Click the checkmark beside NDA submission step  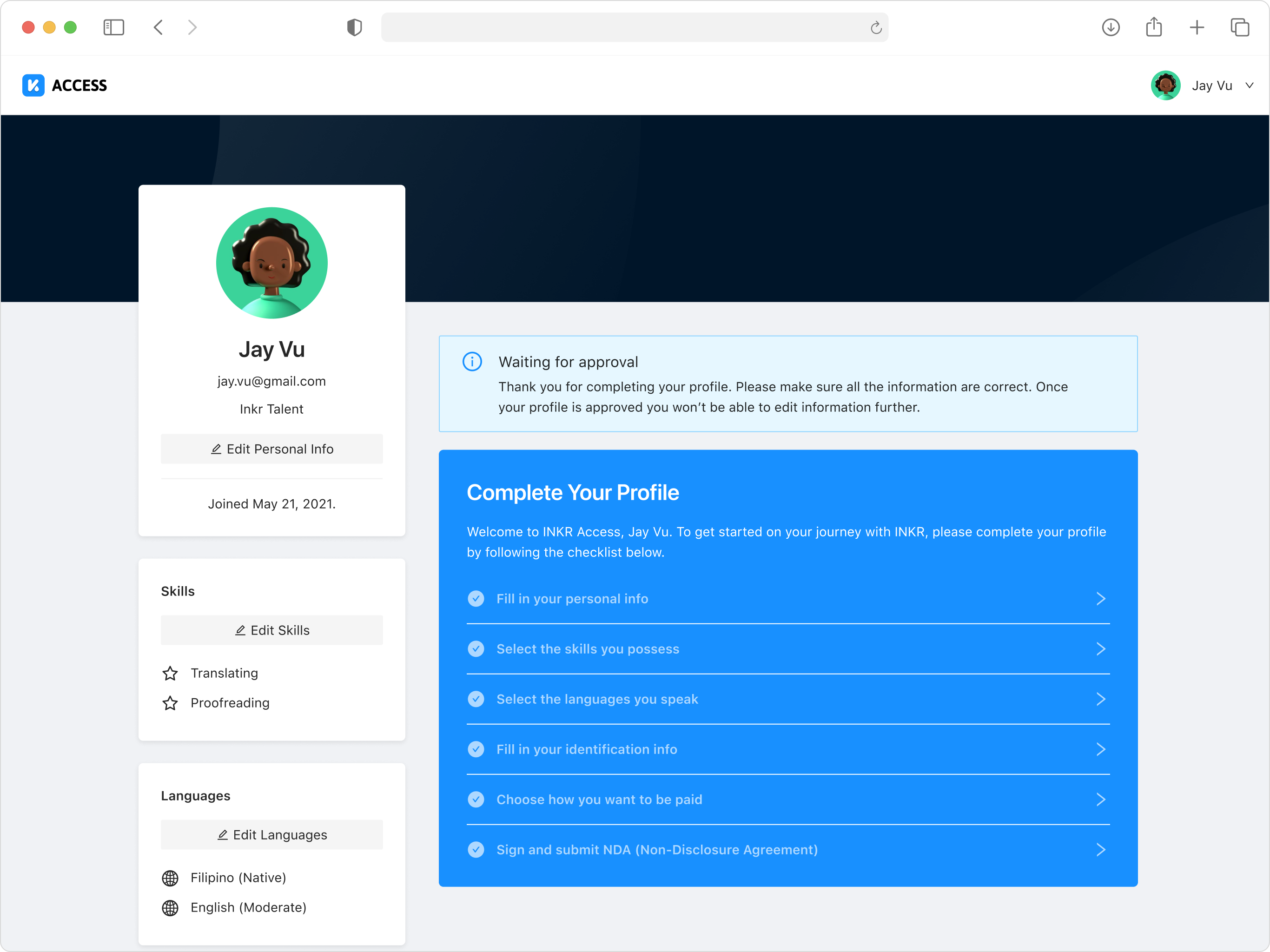[476, 850]
